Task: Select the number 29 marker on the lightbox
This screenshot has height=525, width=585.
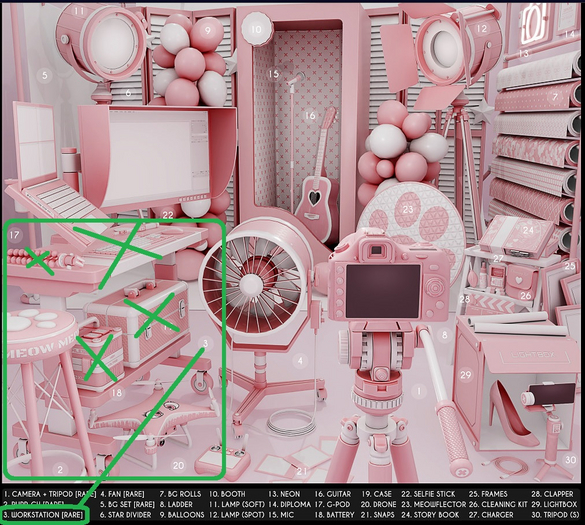Action: coord(466,374)
